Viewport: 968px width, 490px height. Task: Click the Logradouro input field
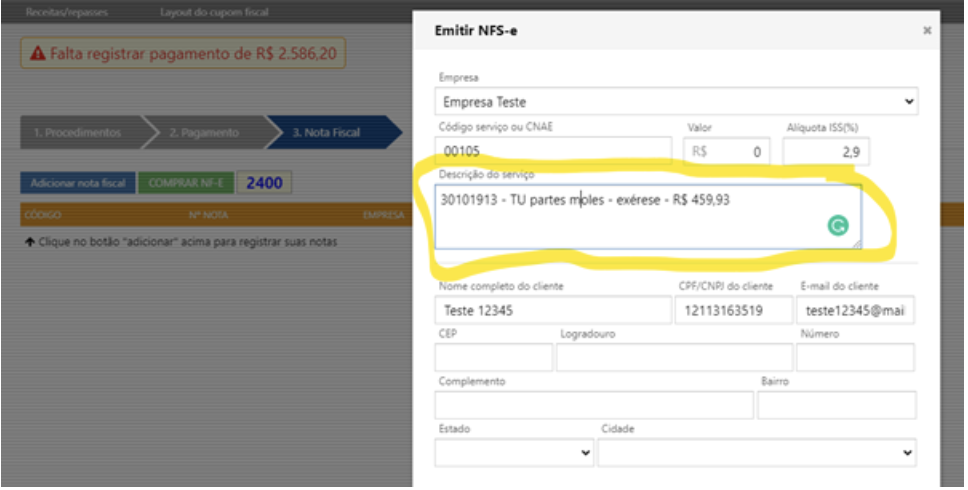674,357
